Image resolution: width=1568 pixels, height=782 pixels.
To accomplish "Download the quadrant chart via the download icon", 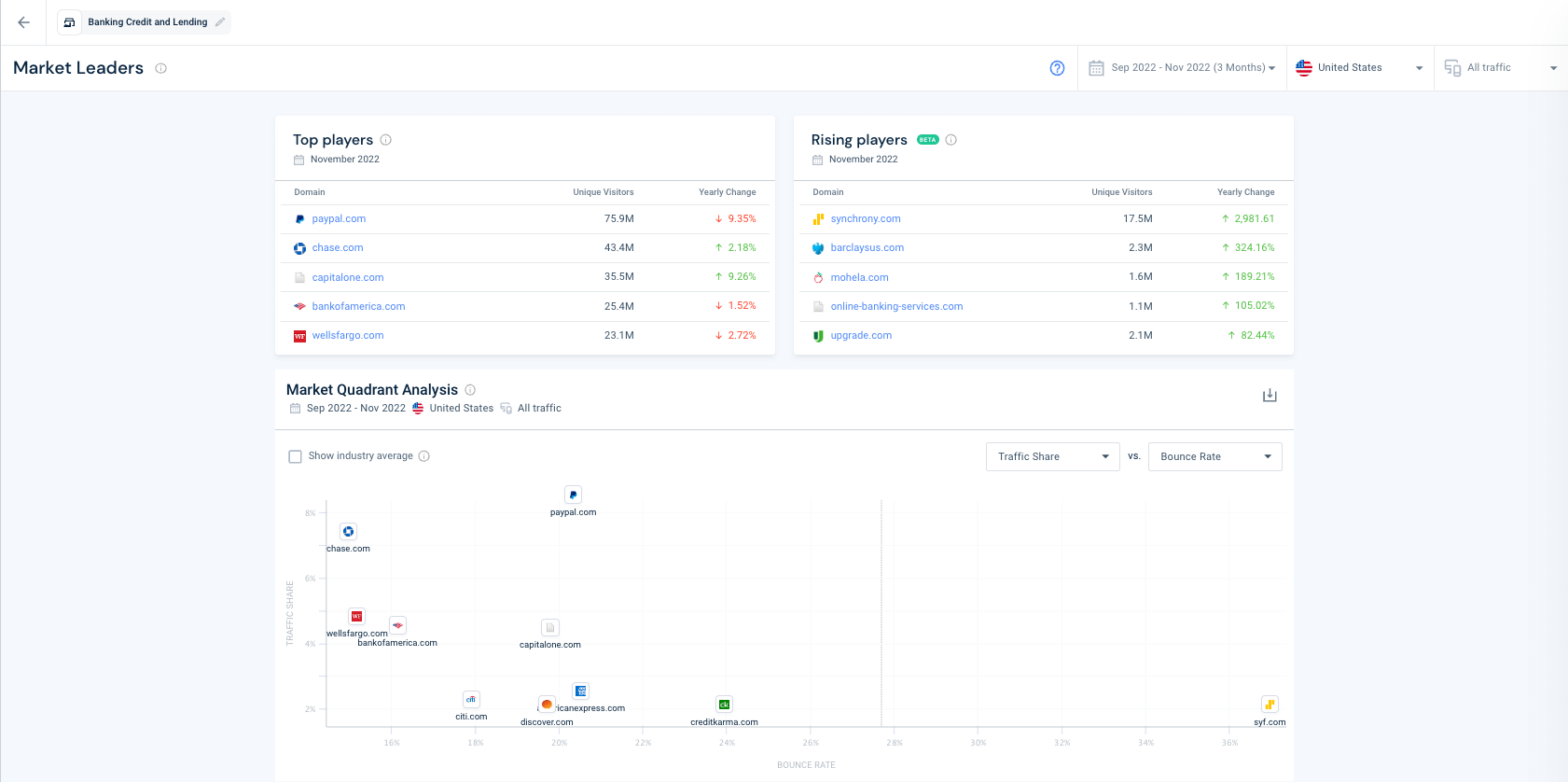I will click(x=1270, y=396).
